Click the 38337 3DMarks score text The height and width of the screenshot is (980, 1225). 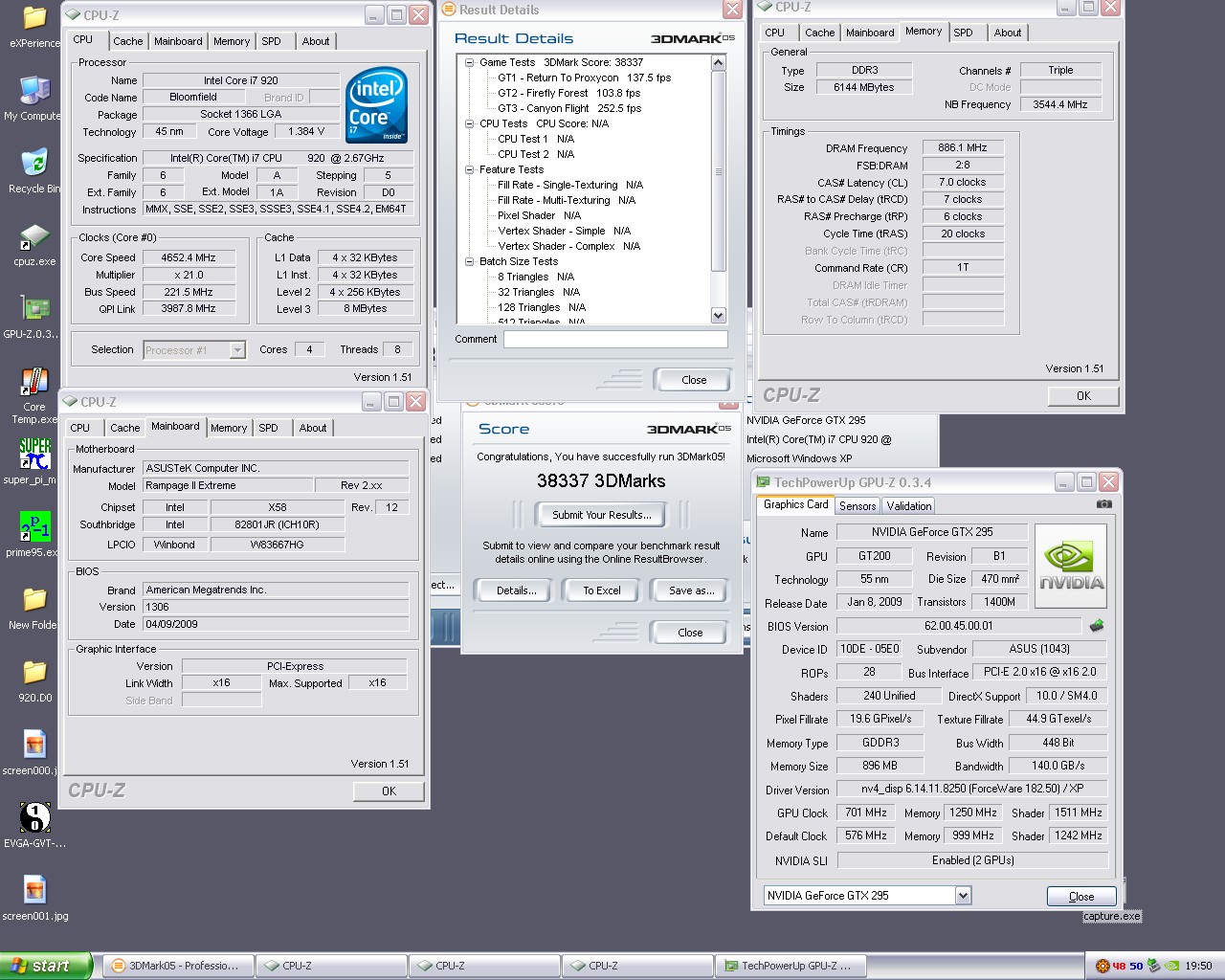click(601, 481)
